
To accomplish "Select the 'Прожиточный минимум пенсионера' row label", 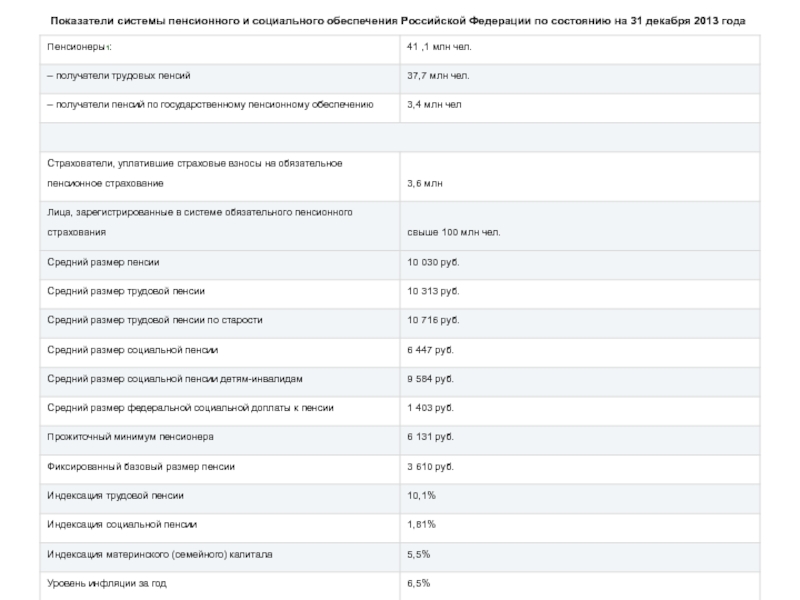I will tap(130, 437).
